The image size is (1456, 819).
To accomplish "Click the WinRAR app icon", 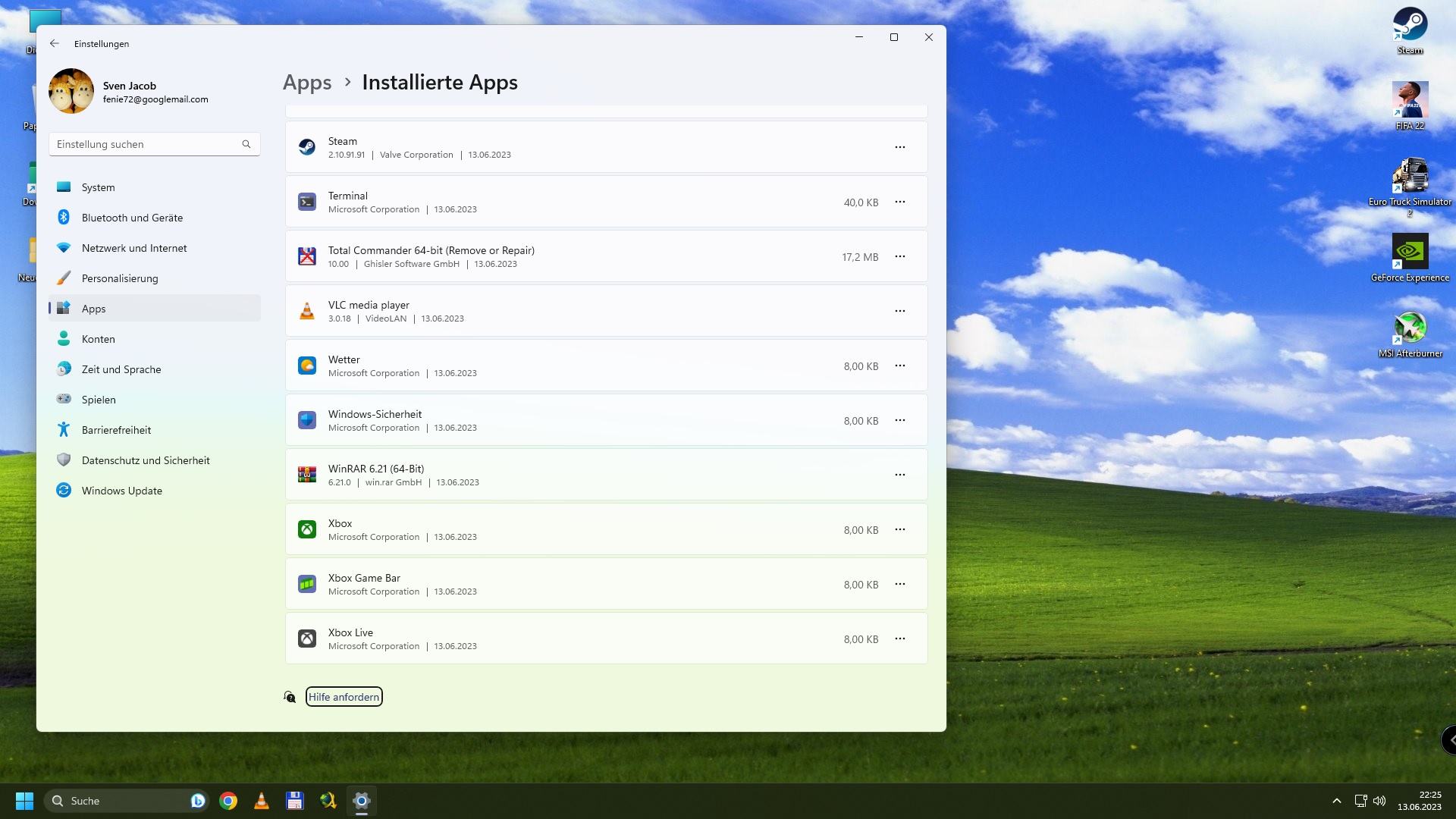I will coord(307,475).
